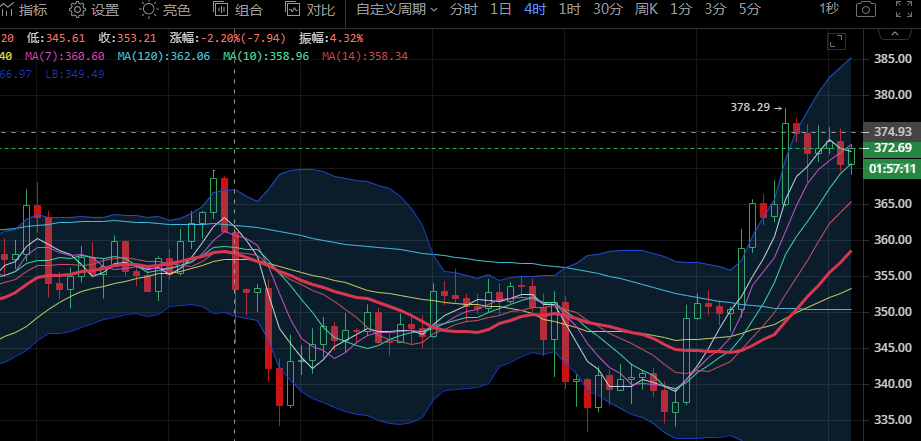
Task: Select the 5分 timeframe
Action: tap(749, 10)
